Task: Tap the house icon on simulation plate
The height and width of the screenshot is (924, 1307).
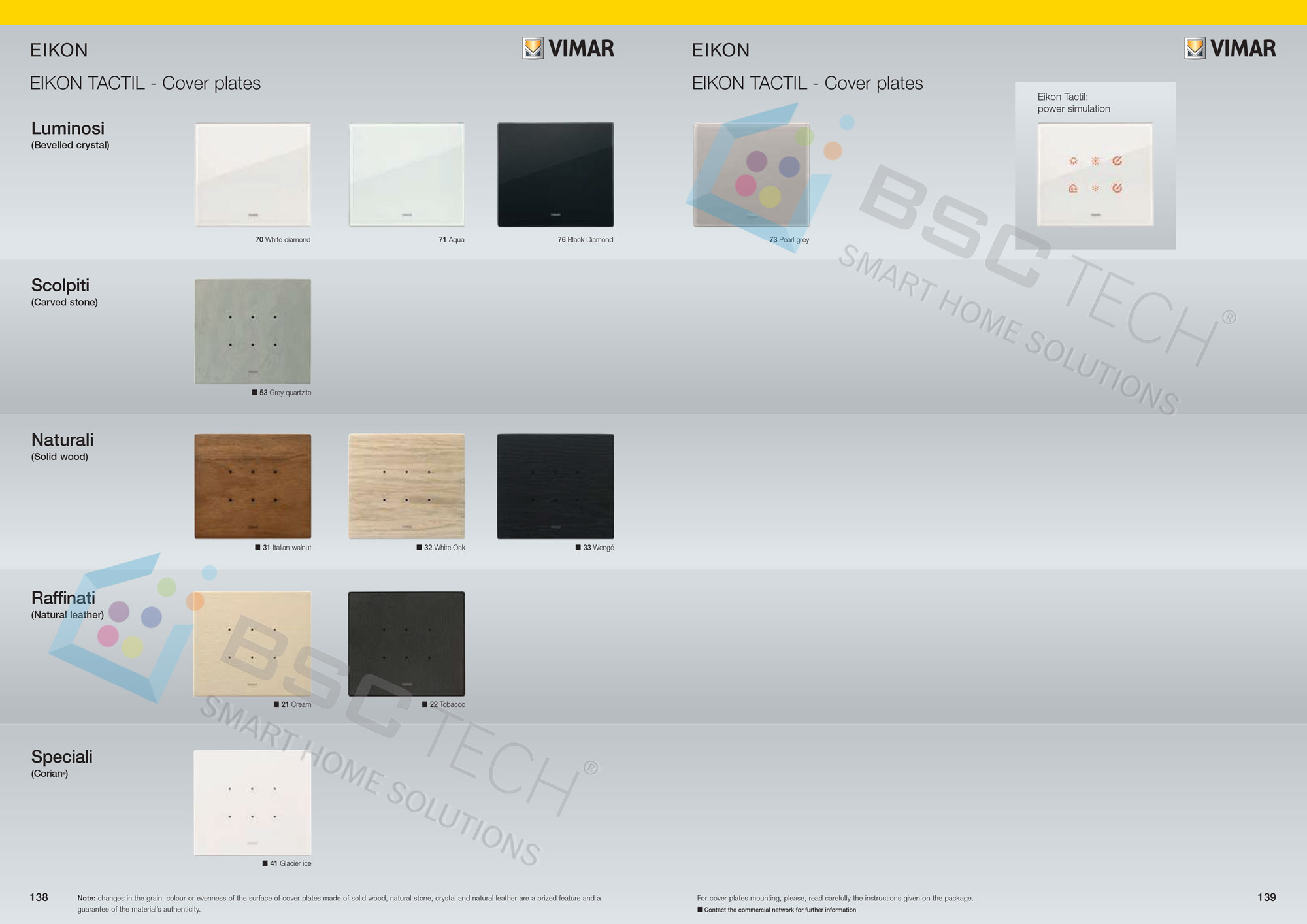Action: (x=1073, y=188)
